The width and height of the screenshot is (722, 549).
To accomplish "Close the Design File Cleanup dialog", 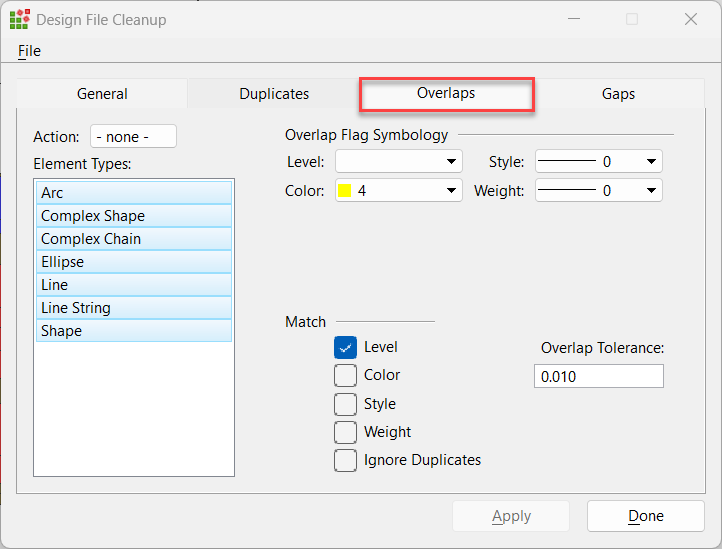I will point(690,19).
